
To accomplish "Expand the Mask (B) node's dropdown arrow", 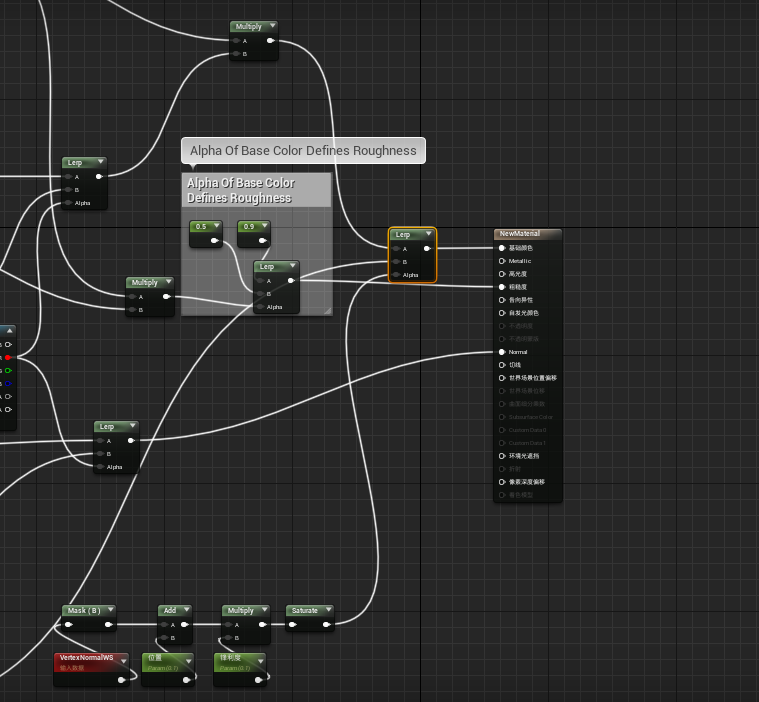I will pos(110,610).
